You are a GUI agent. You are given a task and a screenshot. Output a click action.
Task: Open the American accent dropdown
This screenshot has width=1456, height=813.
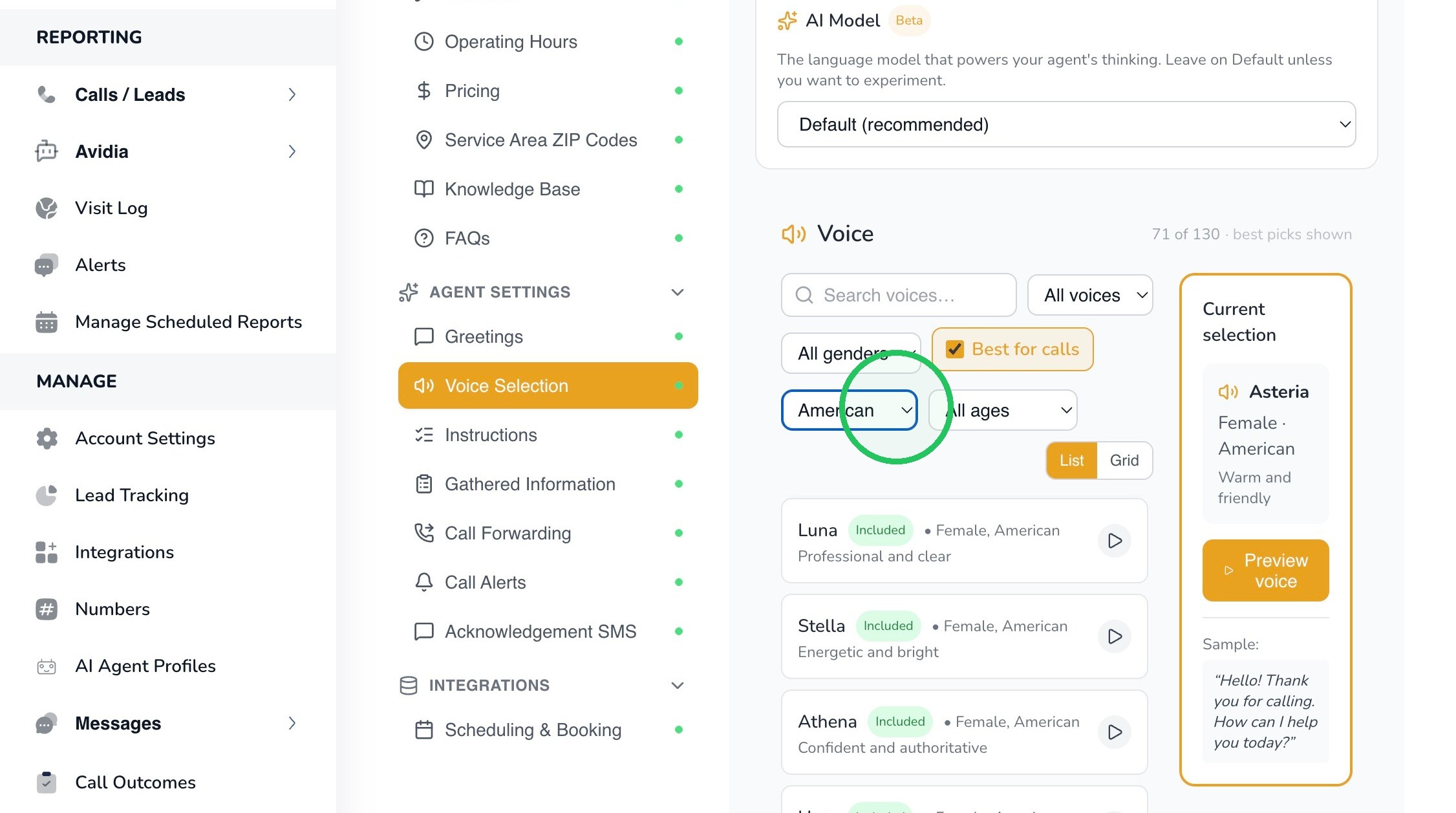(850, 410)
